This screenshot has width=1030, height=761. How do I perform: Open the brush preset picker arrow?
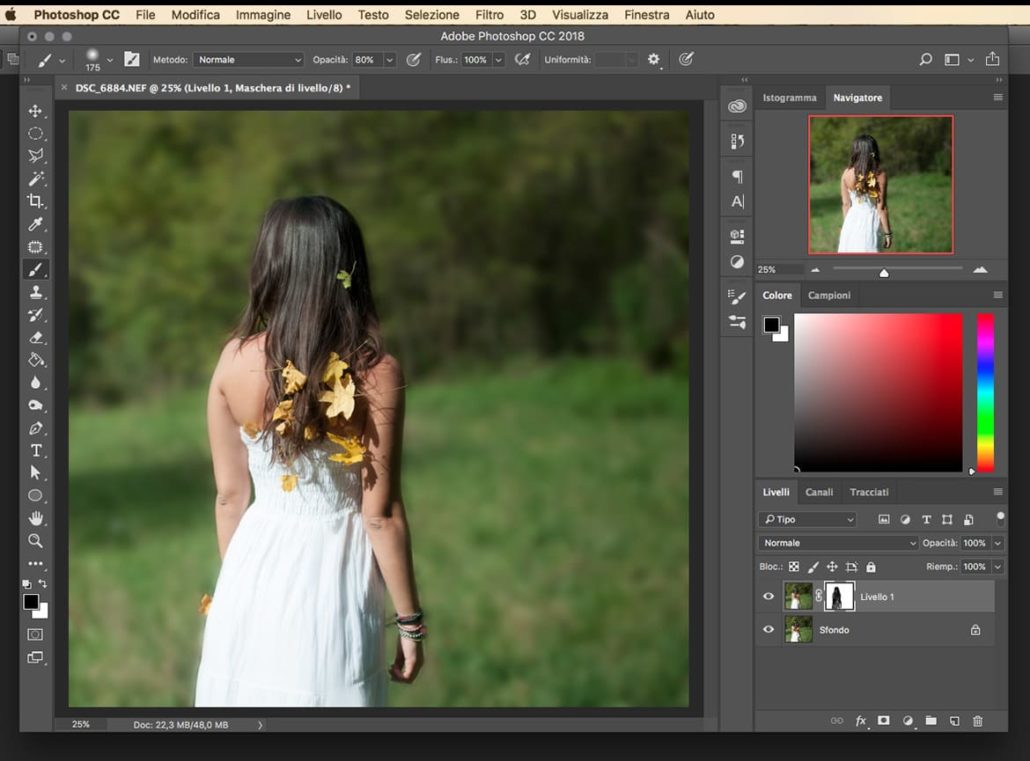click(110, 60)
